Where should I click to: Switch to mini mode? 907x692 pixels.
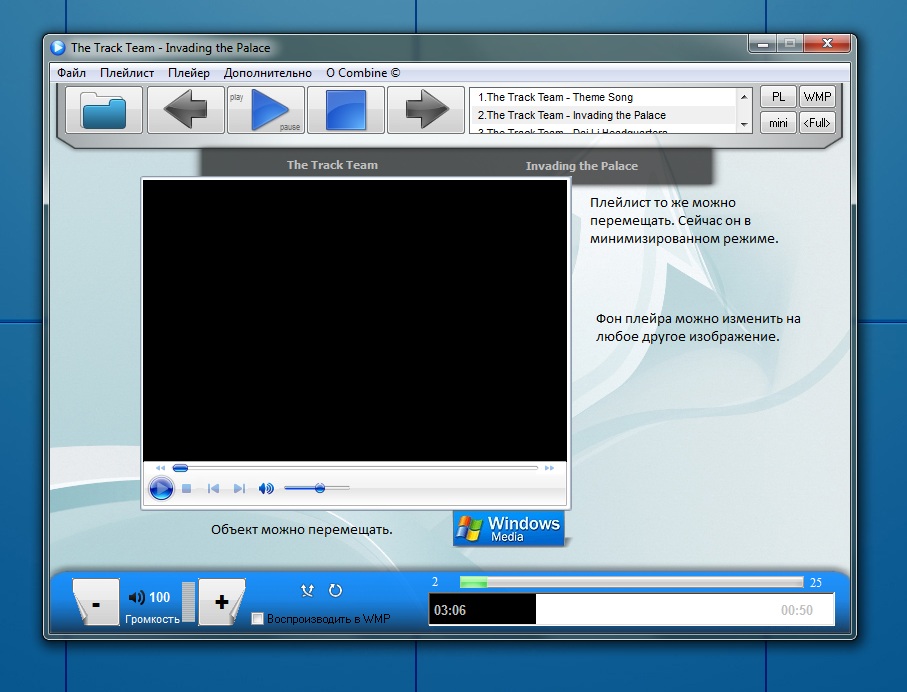[778, 123]
